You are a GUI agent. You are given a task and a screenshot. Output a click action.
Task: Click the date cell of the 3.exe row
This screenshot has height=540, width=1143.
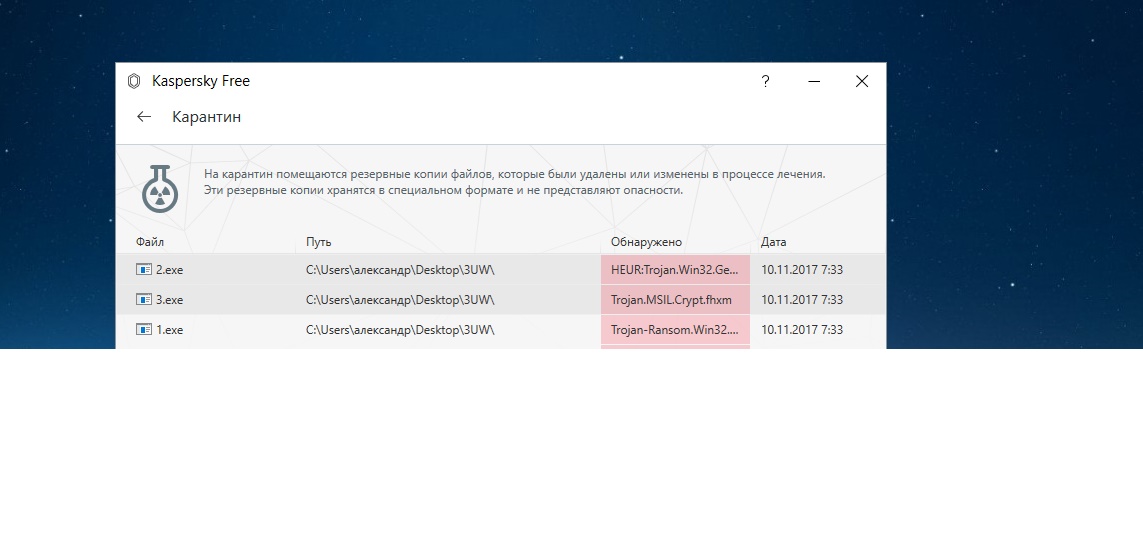pyautogui.click(x=802, y=300)
